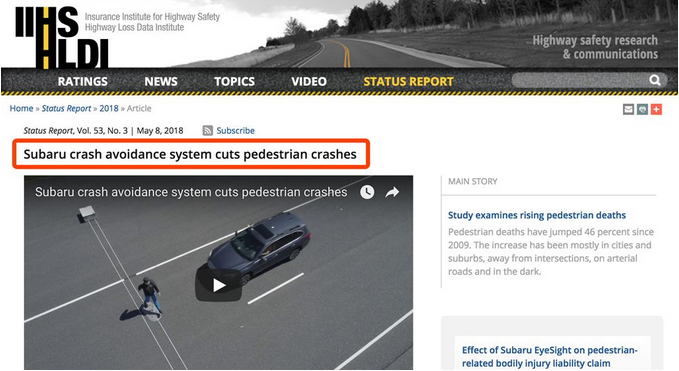
Task: Click the video share arrow icon
Action: point(392,192)
